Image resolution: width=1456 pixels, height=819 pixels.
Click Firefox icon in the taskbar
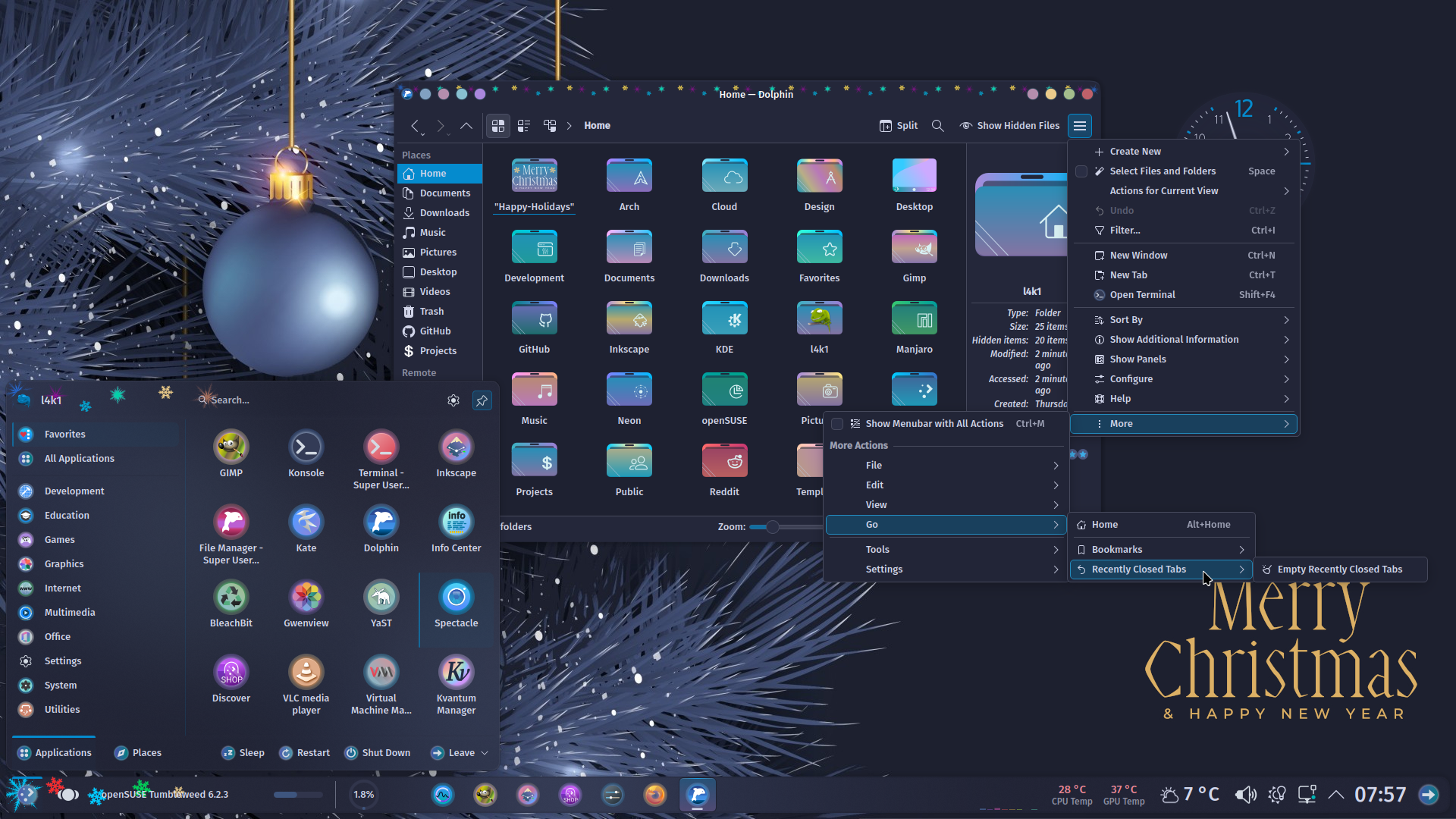coord(655,795)
